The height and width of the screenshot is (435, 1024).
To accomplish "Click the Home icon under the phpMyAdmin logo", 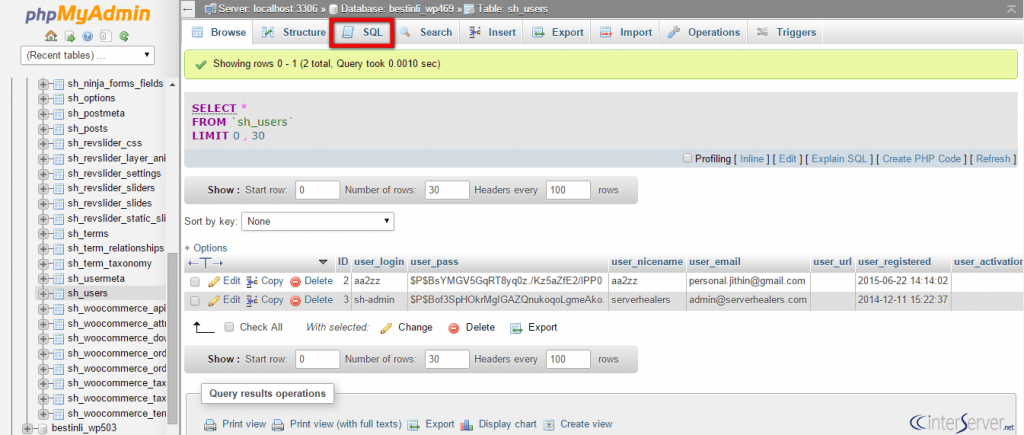I will point(51,36).
